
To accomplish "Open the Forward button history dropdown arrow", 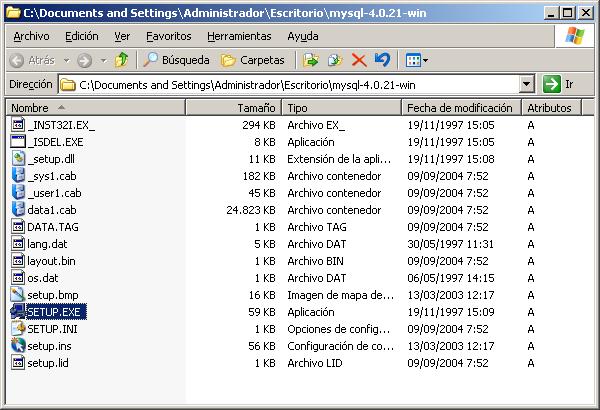I will pyautogui.click(x=102, y=60).
